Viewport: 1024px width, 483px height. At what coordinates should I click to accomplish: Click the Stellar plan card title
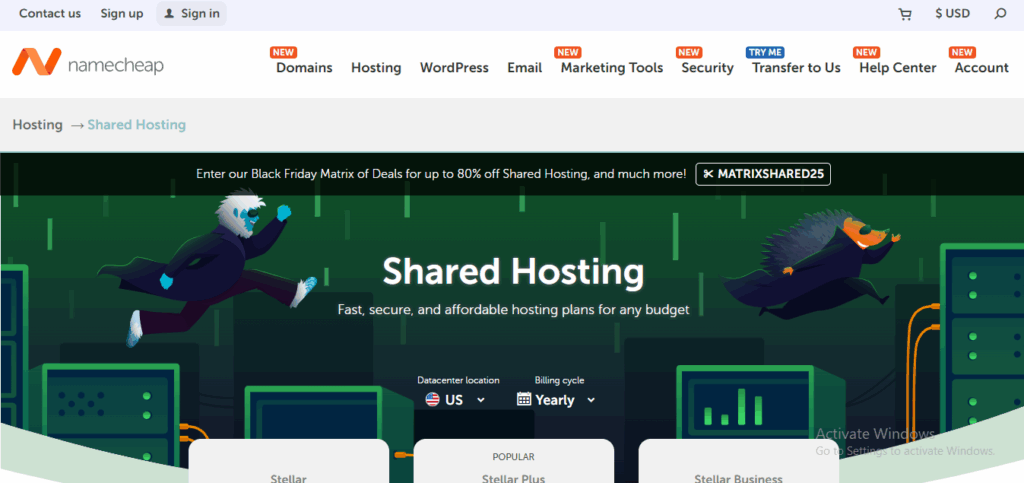(x=288, y=478)
